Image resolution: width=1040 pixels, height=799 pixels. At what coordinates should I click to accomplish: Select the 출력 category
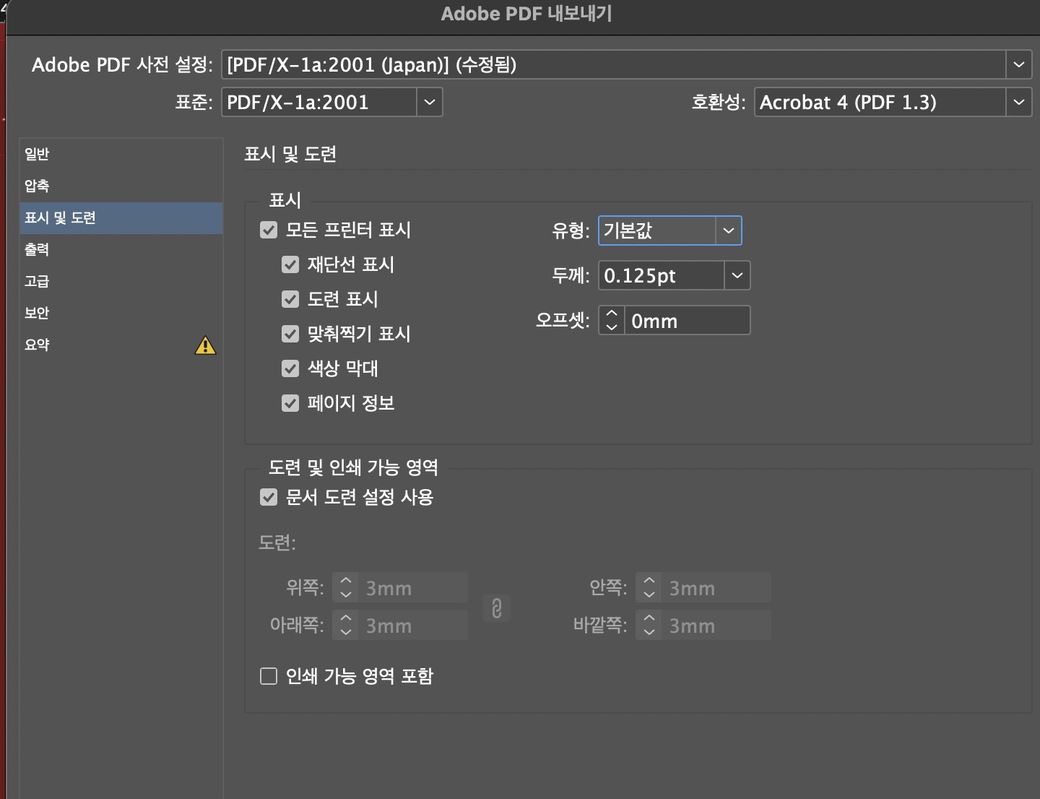121,249
